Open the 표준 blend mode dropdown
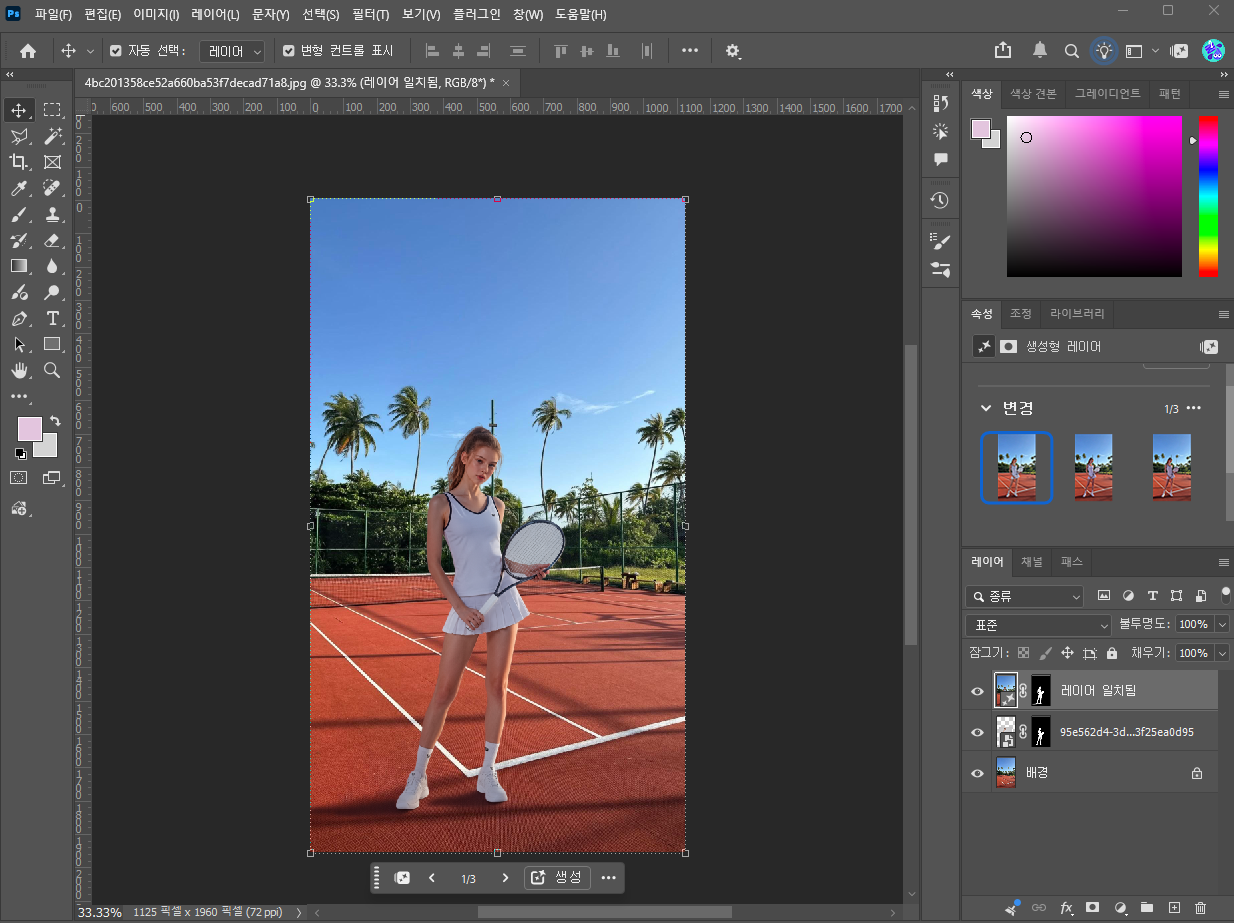 click(1038, 624)
